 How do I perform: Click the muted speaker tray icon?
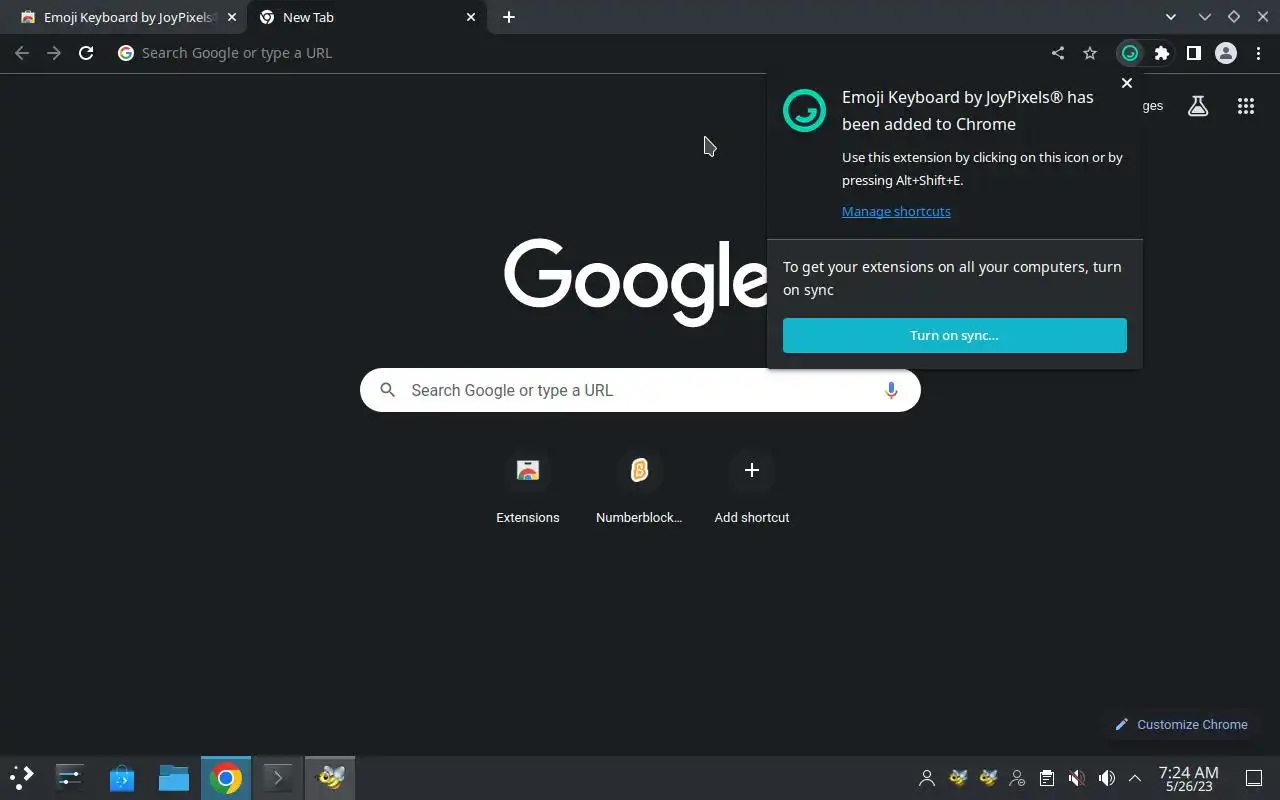(x=1076, y=778)
